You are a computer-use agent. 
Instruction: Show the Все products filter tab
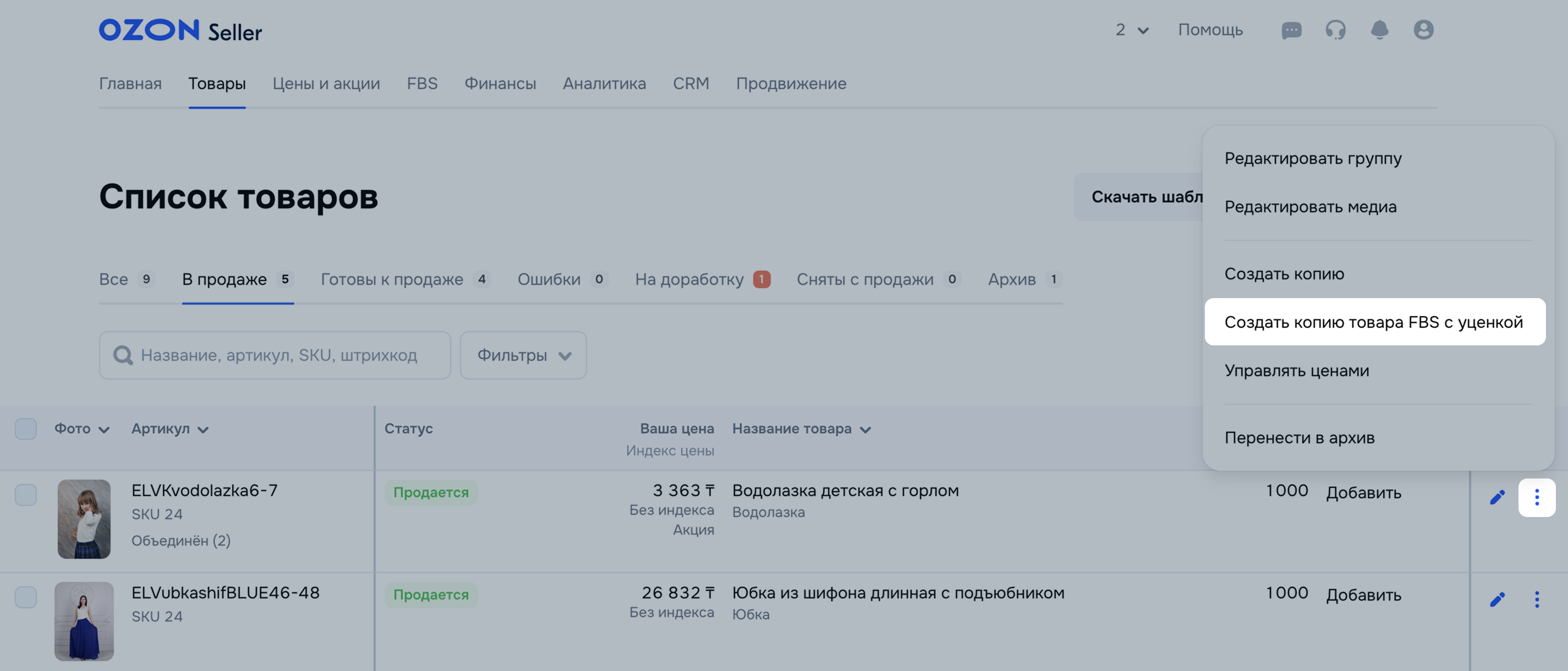click(x=127, y=279)
